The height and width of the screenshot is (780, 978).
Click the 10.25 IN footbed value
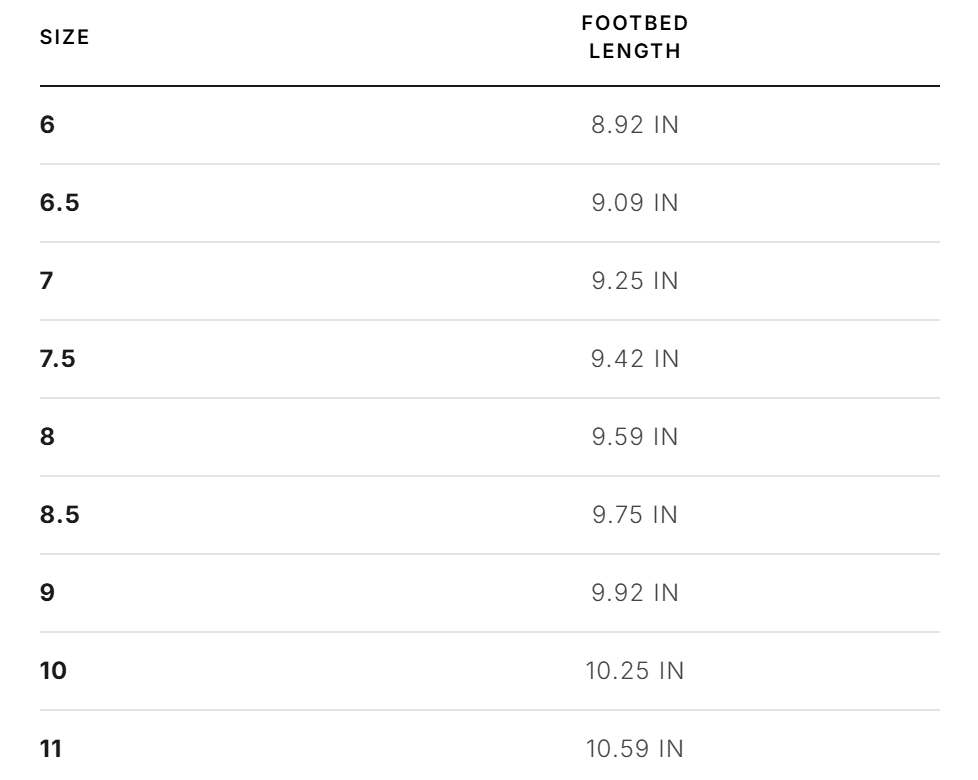[635, 671]
